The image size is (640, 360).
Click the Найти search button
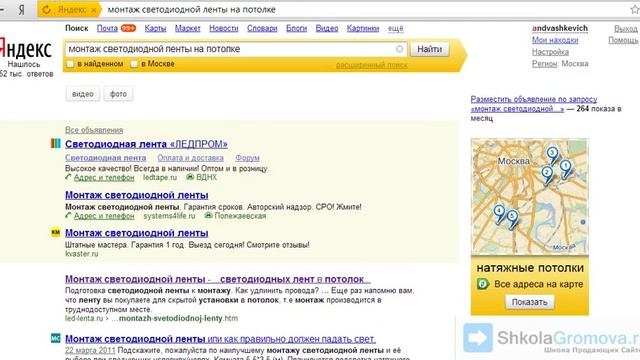[429, 49]
